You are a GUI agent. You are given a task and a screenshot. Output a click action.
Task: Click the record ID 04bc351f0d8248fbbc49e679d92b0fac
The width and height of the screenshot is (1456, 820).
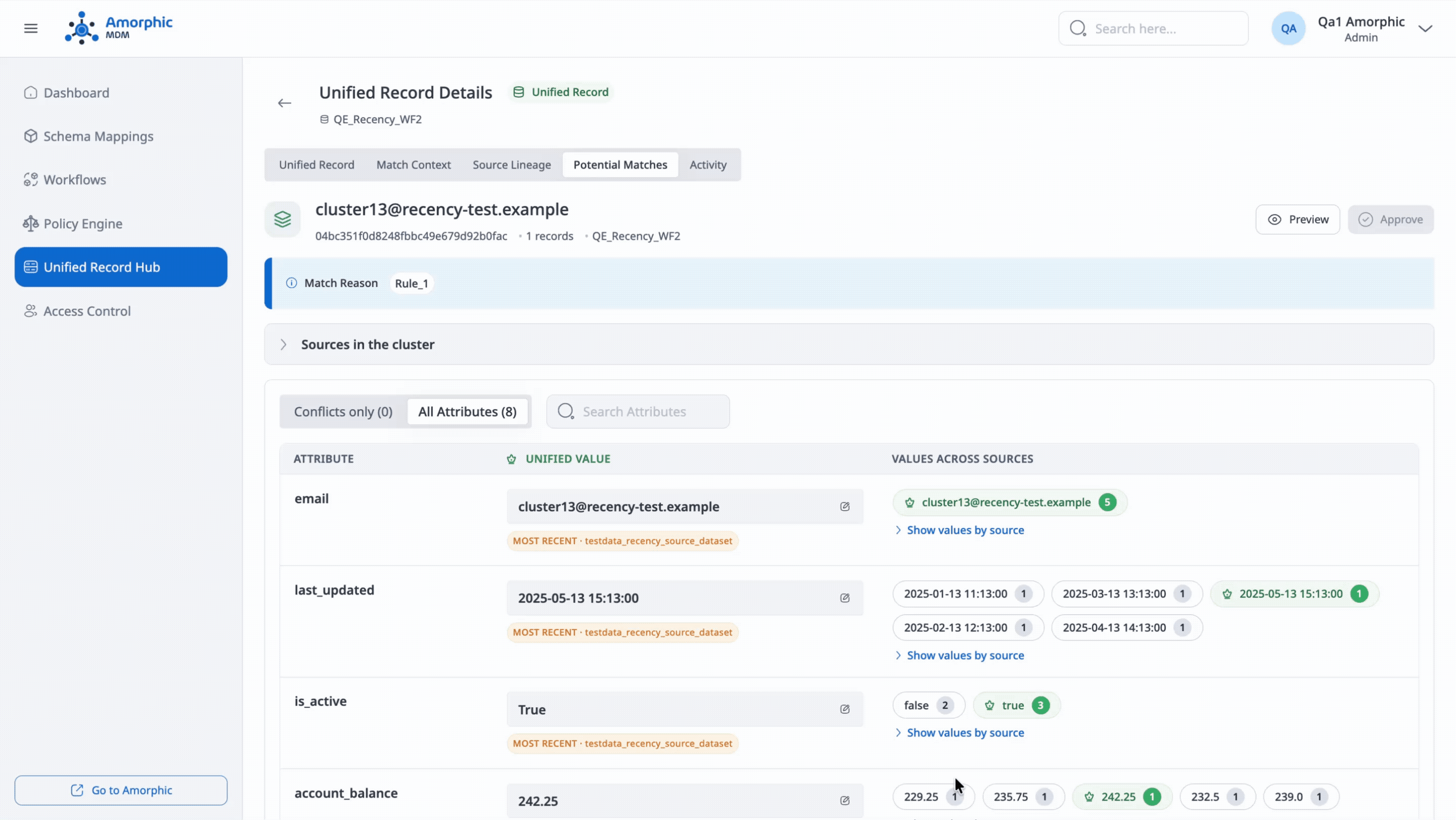coord(411,236)
